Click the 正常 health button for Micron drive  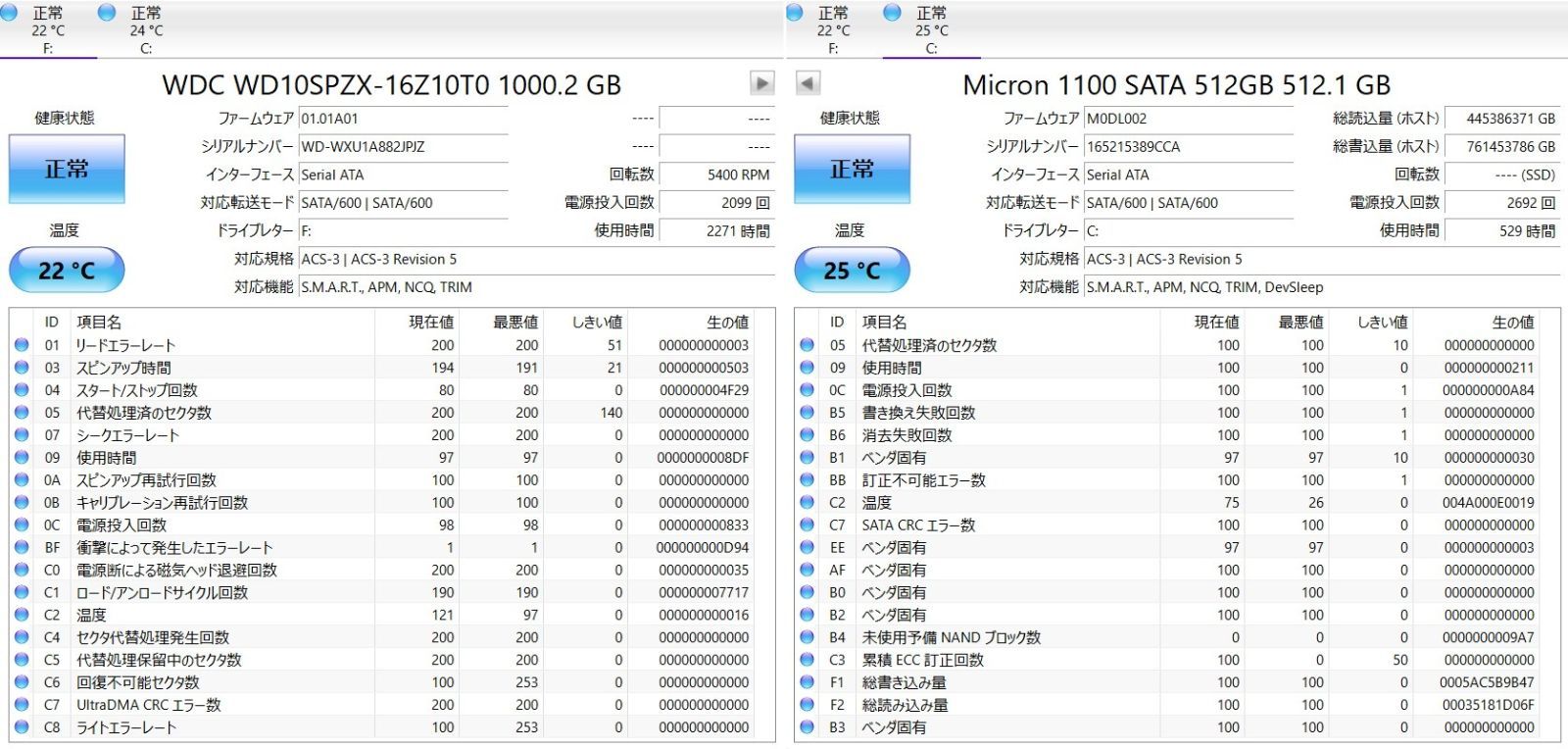[x=852, y=169]
